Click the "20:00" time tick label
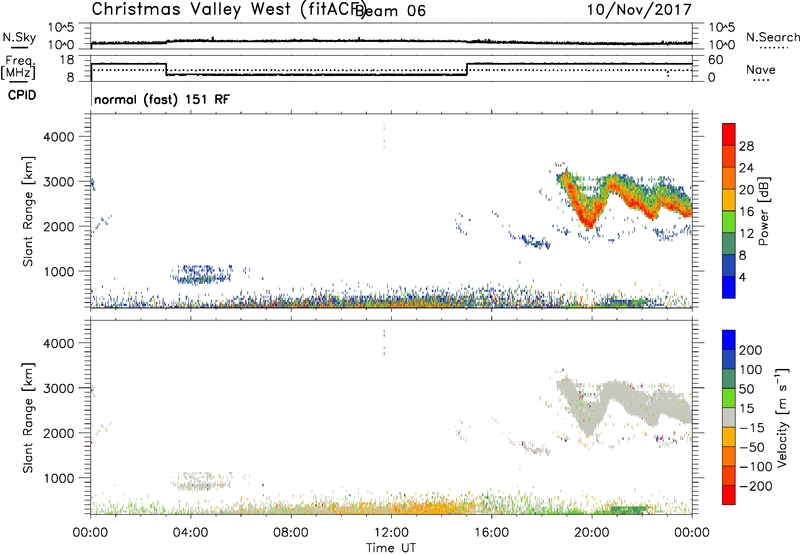 592,533
